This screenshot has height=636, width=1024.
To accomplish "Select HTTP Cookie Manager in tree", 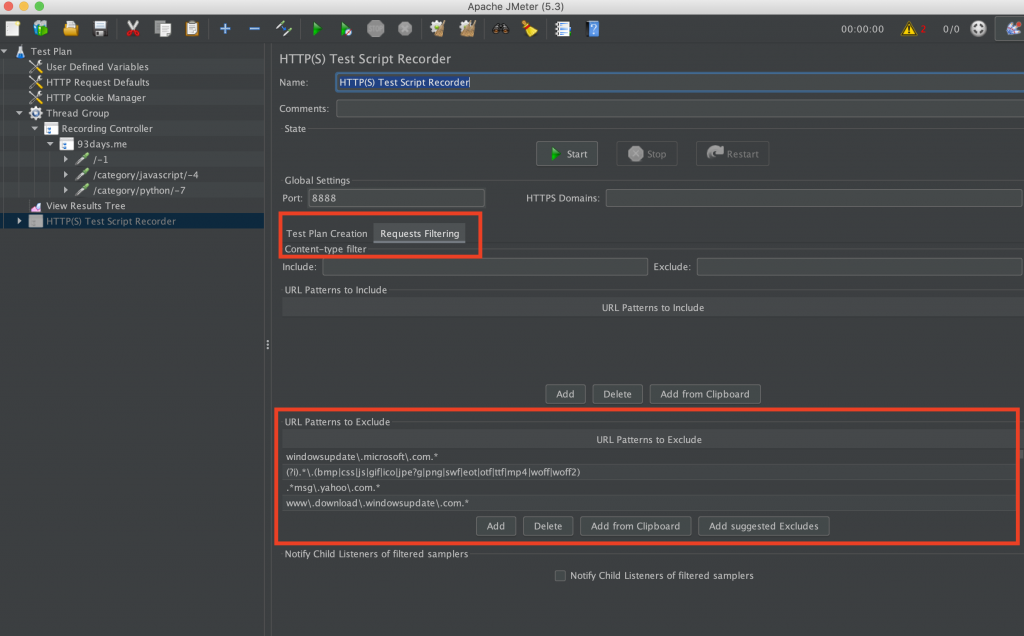I will 96,97.
